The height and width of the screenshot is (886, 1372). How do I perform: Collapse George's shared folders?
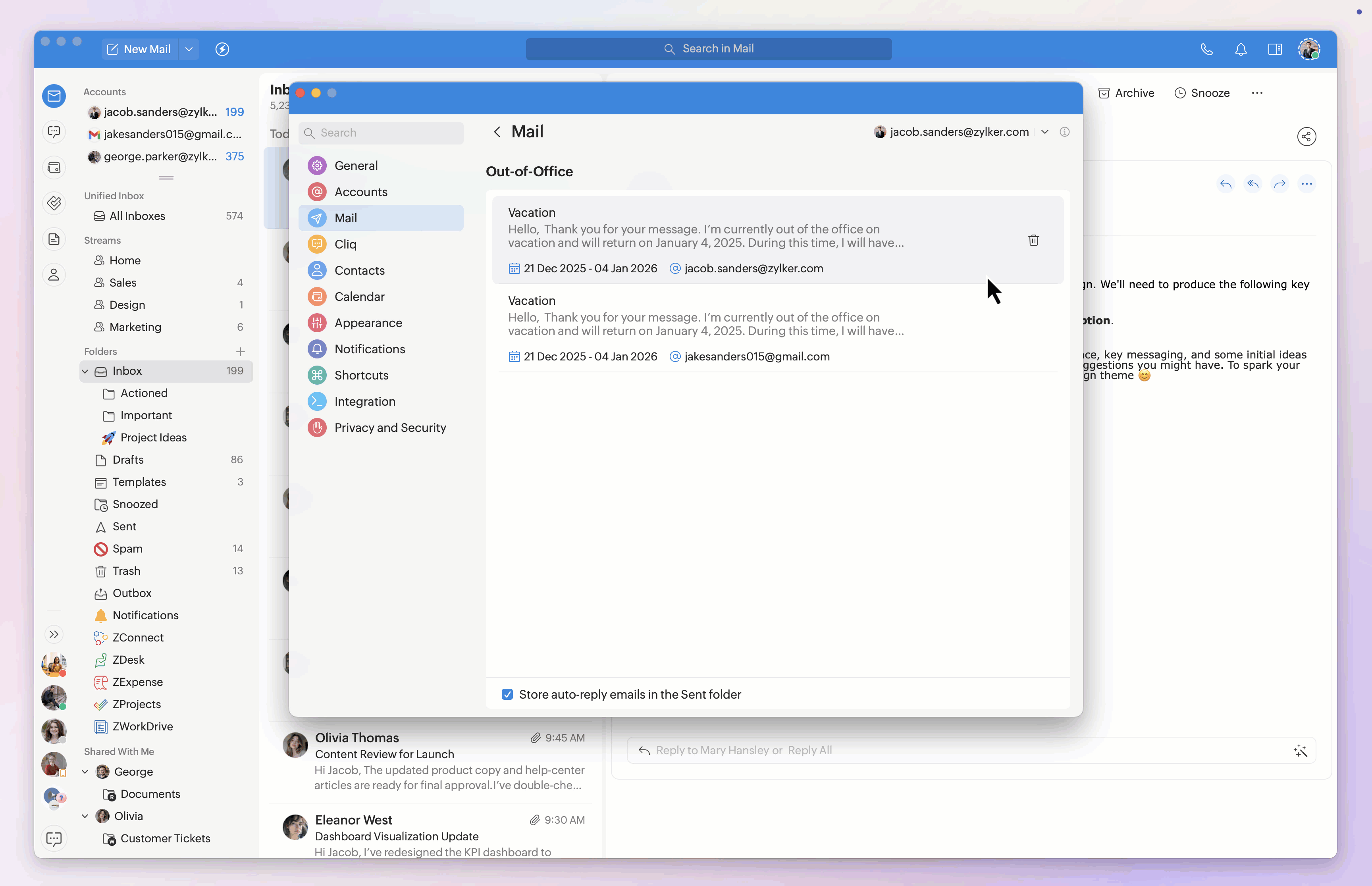tap(85, 772)
